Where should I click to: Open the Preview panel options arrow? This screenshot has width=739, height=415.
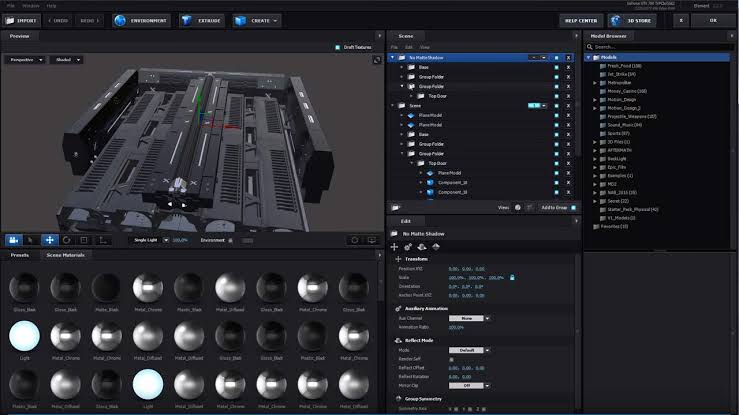pos(379,36)
